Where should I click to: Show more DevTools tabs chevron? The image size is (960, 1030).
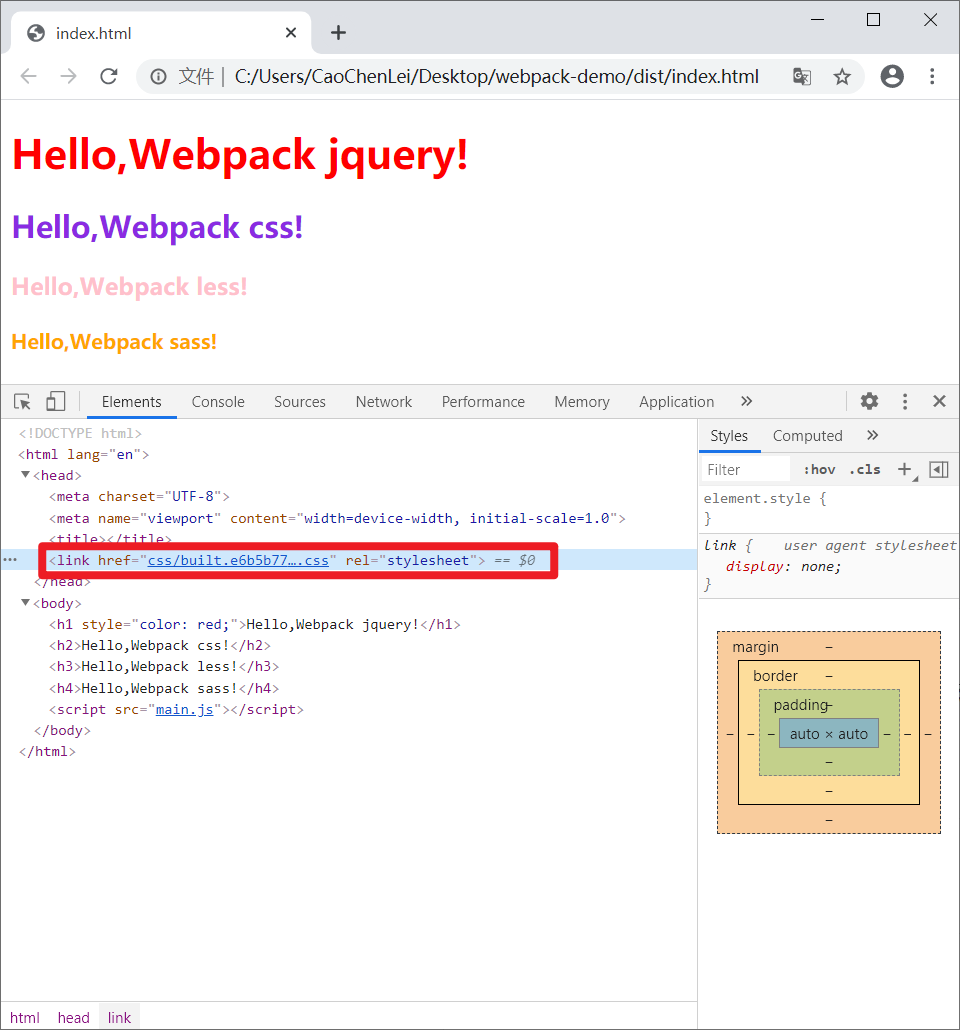point(746,401)
